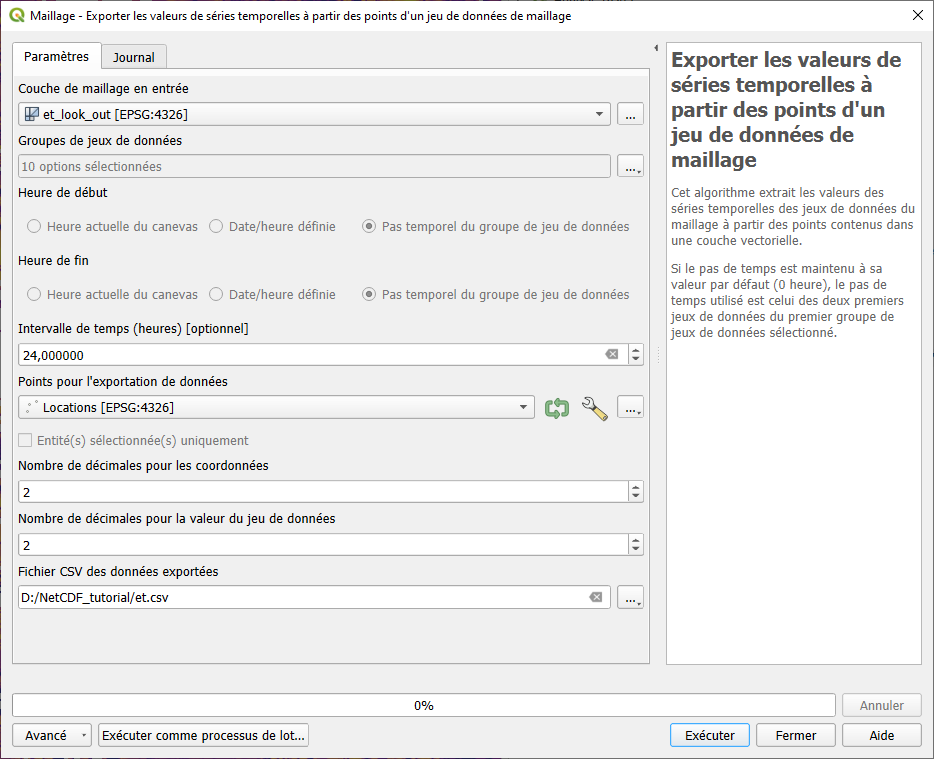This screenshot has width=934, height=759.
Task: Toggle 'Entité(s) sélectionnée(s) uniquement' checkbox
Action: pyautogui.click(x=26, y=441)
